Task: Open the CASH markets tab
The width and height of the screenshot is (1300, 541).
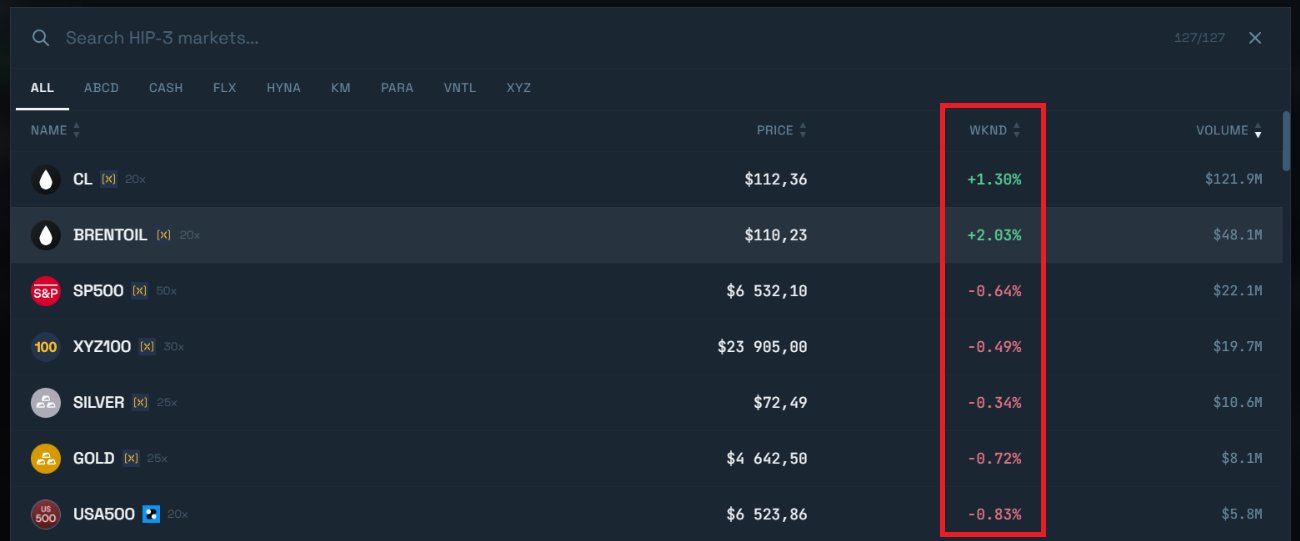Action: click(166, 88)
